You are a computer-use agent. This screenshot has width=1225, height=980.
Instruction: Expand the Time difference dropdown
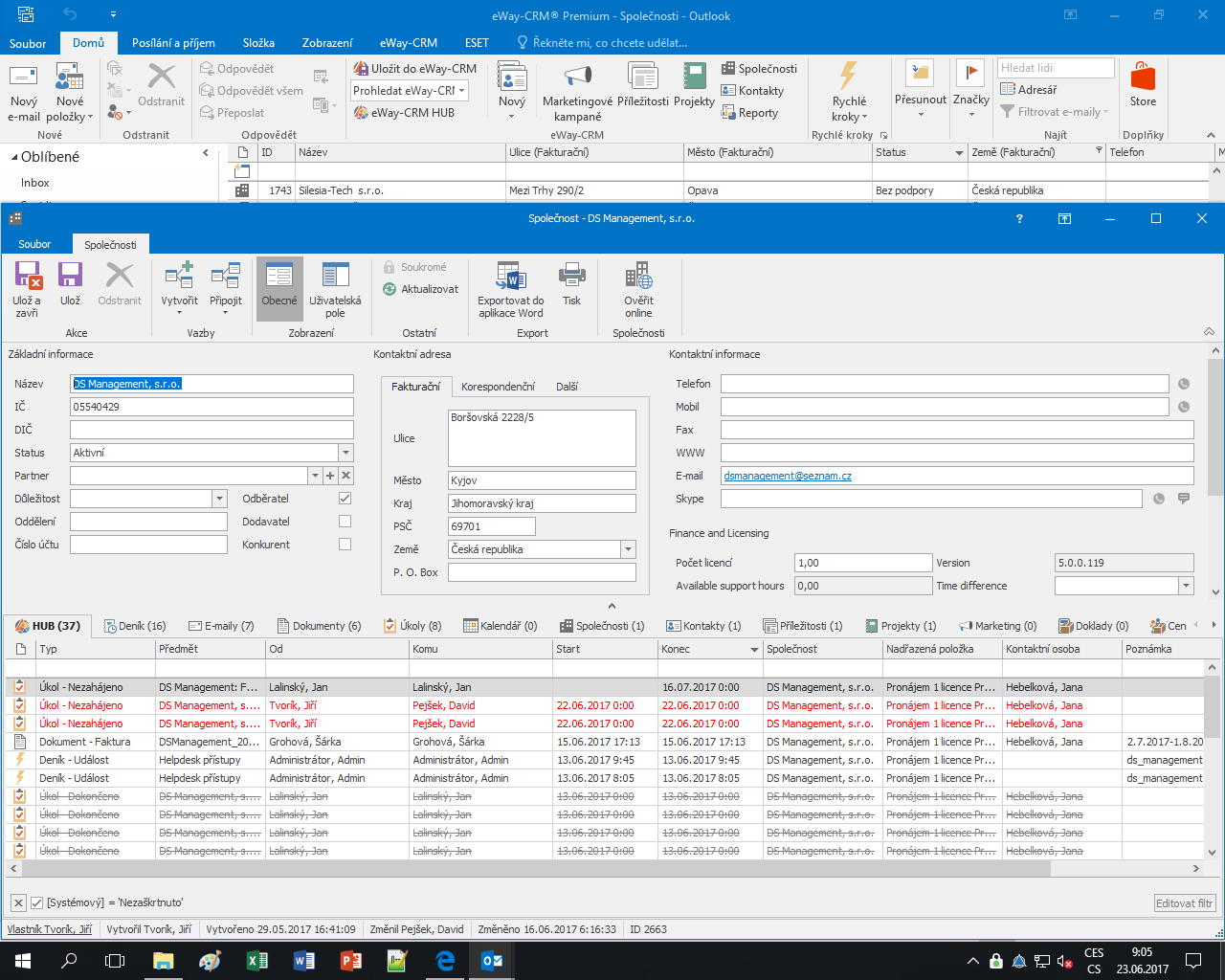pyautogui.click(x=1186, y=586)
